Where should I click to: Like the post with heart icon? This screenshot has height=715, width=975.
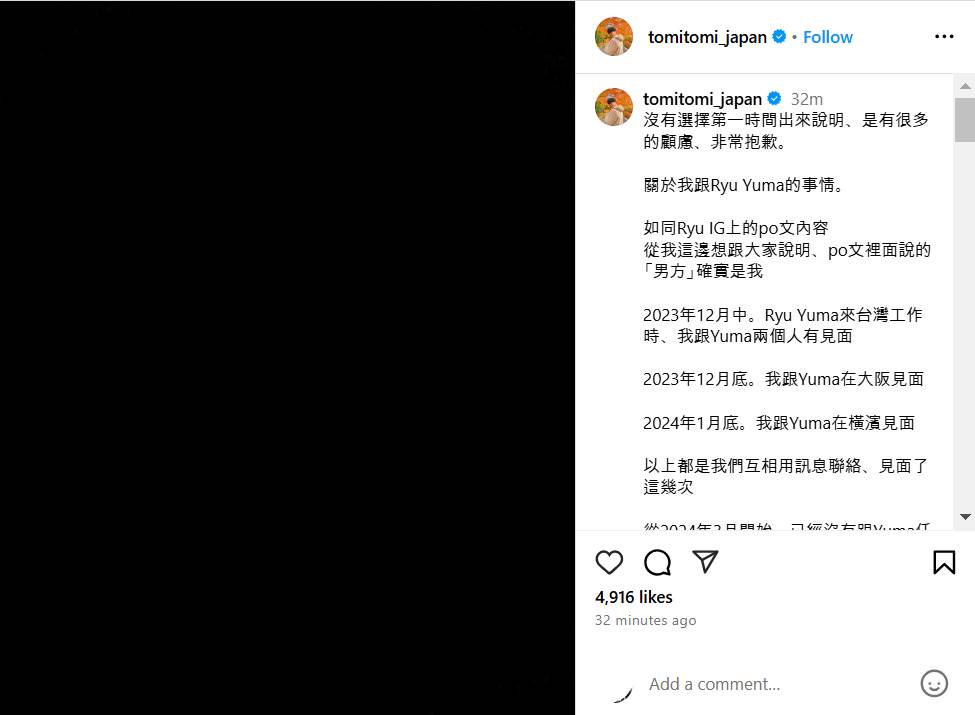[609, 562]
